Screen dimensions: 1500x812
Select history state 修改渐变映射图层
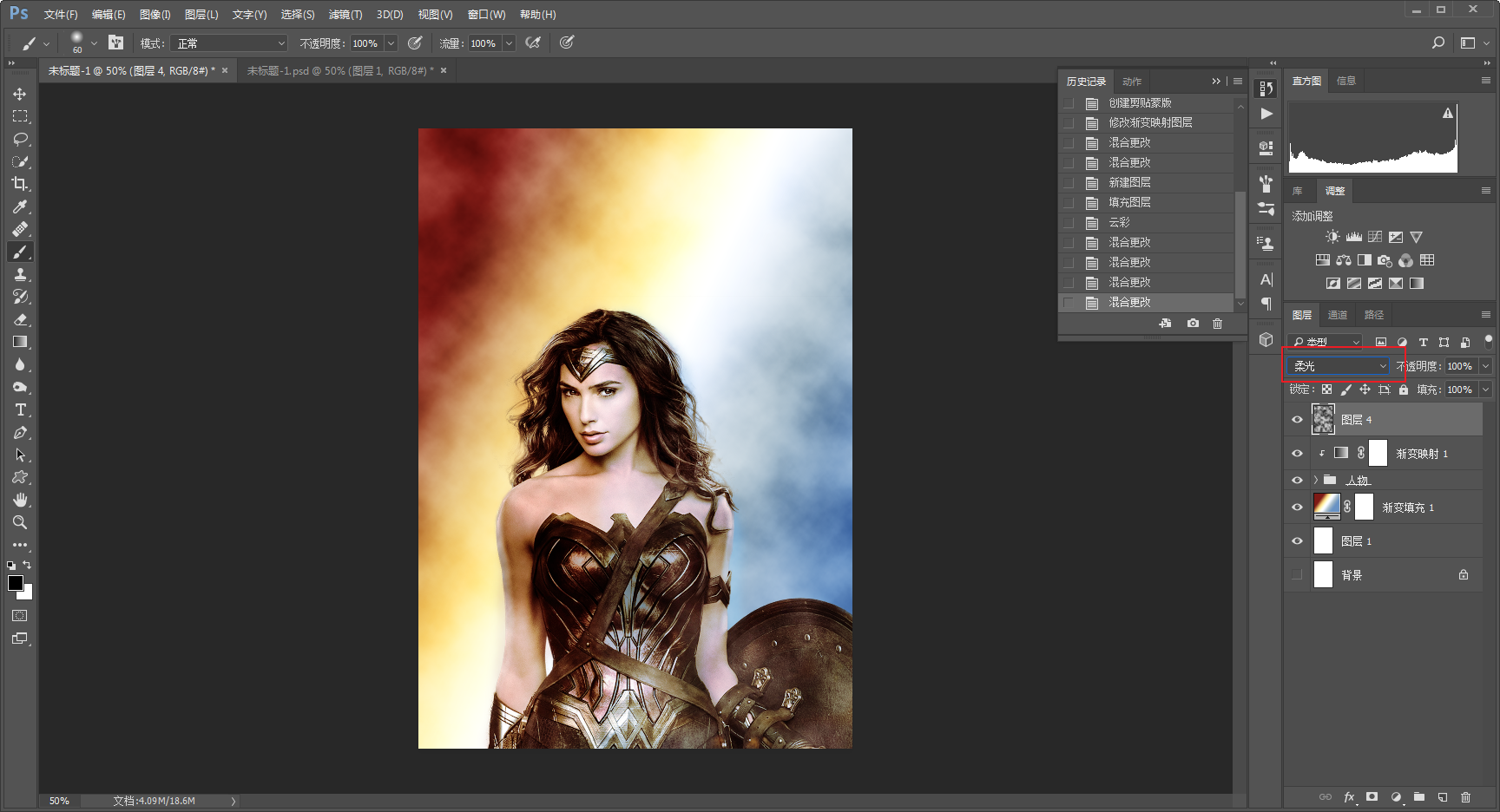point(1150,123)
